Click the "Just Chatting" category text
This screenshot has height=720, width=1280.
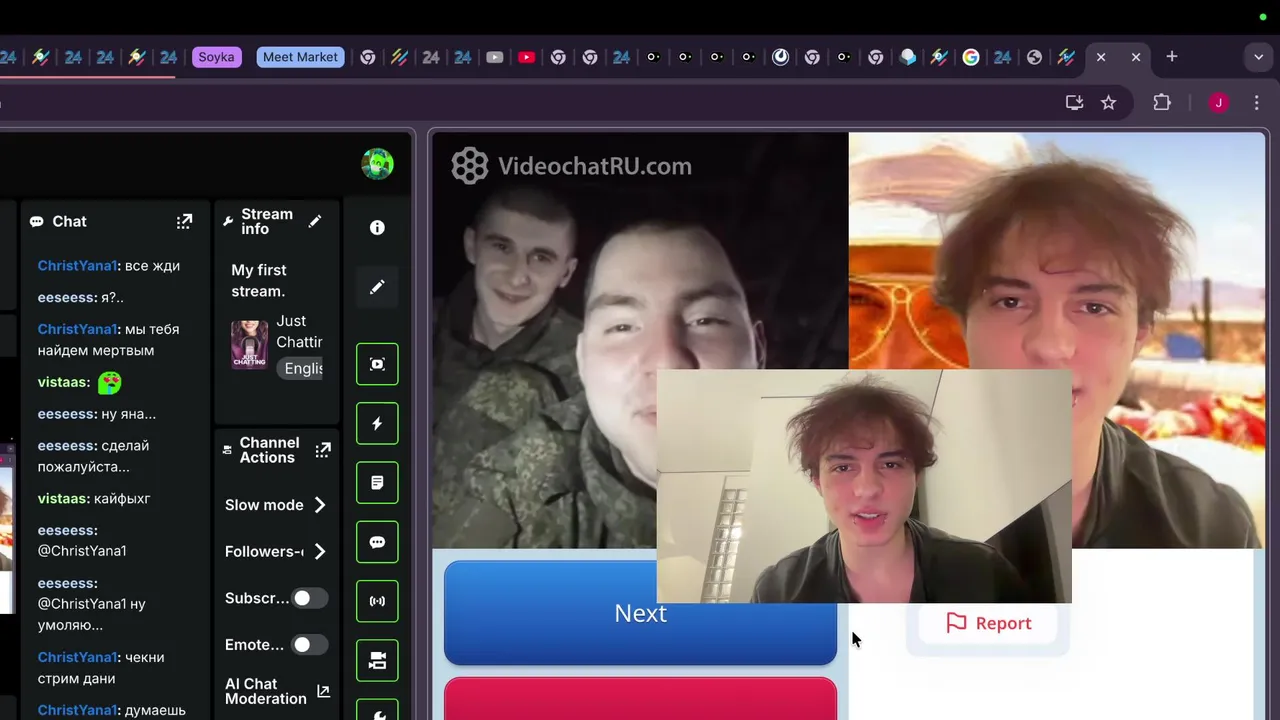pyautogui.click(x=299, y=331)
